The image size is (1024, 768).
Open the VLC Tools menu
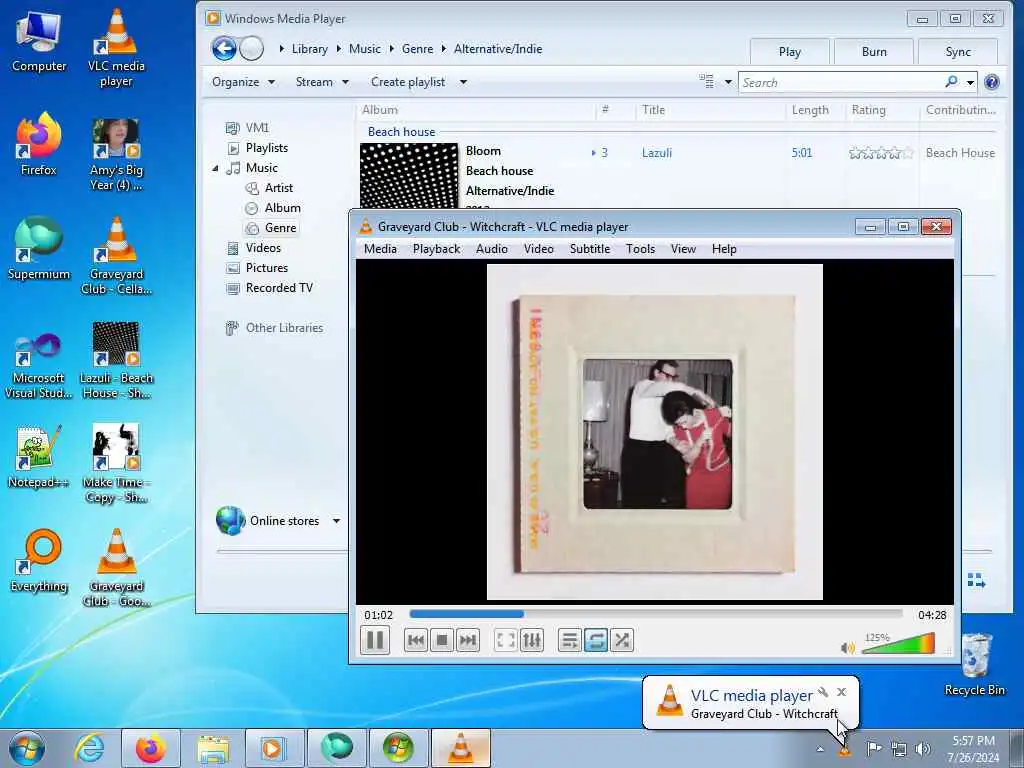[640, 249]
